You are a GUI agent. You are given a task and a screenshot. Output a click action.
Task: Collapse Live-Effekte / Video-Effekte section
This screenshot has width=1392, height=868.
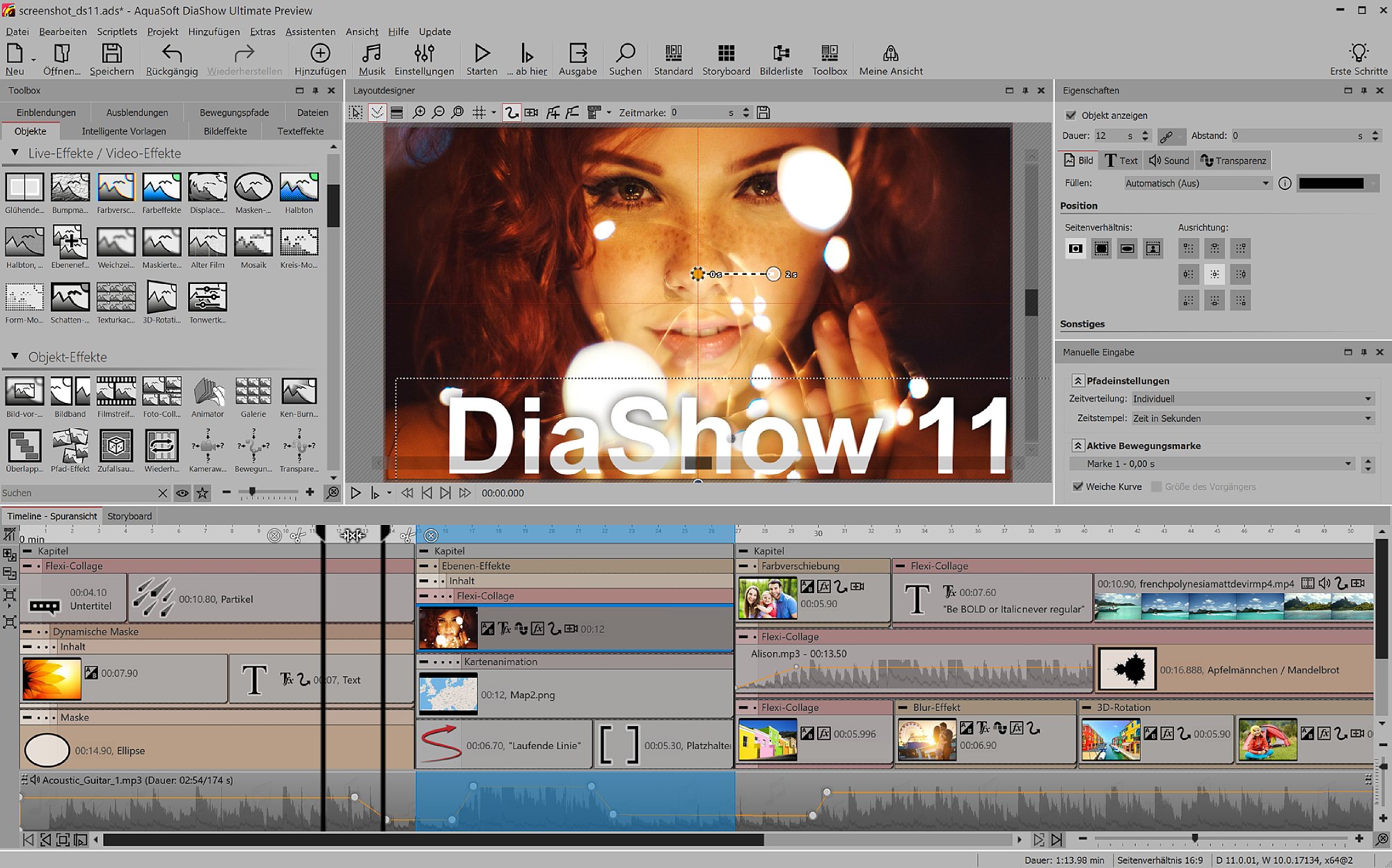pyautogui.click(x=15, y=152)
